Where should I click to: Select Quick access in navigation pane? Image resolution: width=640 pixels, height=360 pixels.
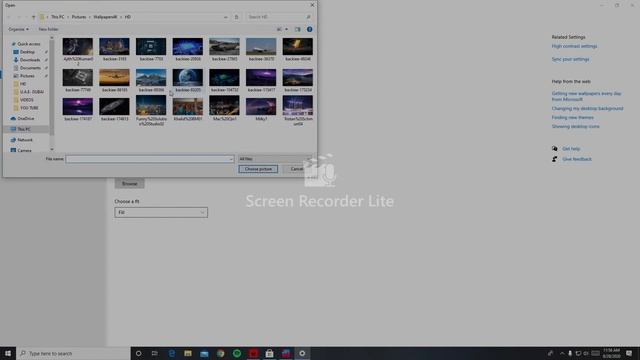pos(29,44)
